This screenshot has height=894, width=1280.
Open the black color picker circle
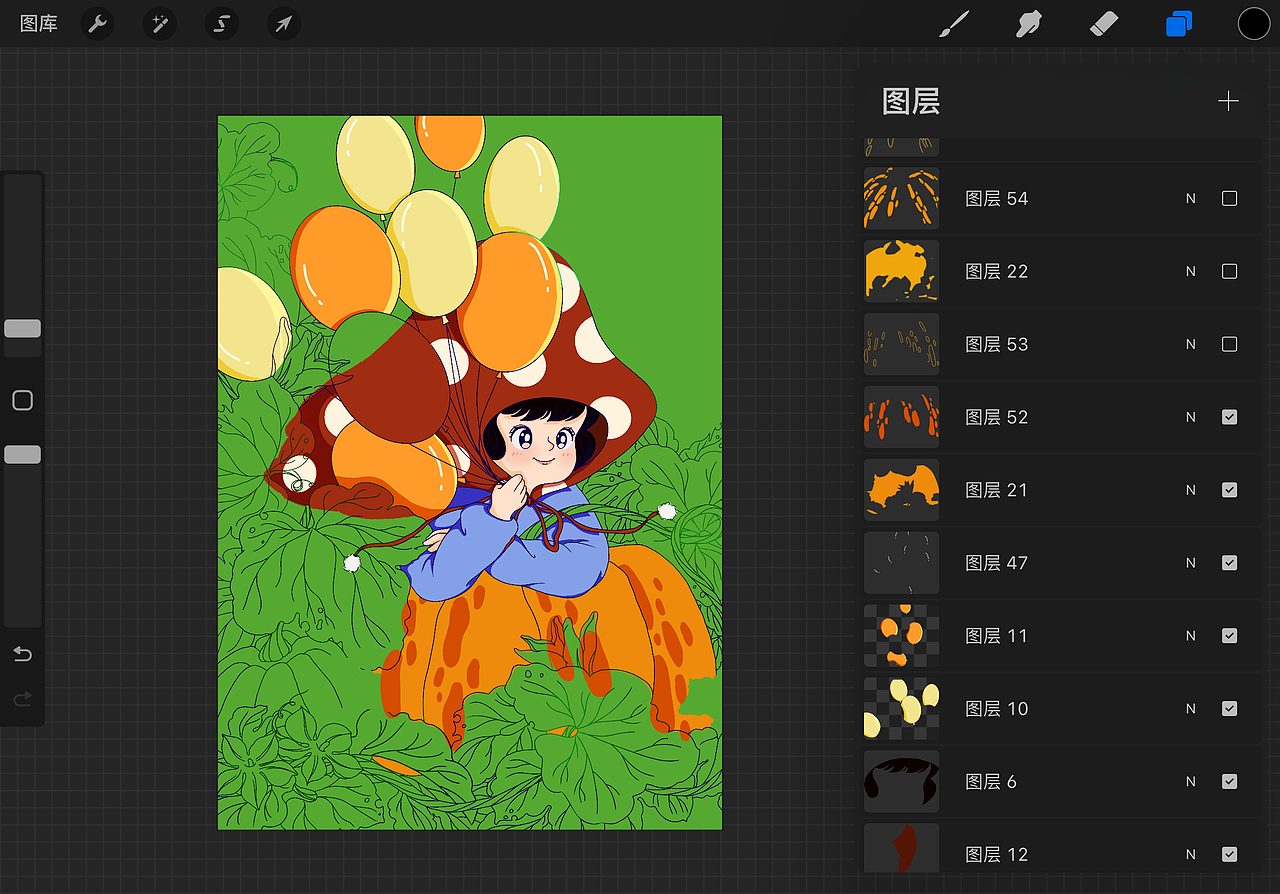[1254, 24]
